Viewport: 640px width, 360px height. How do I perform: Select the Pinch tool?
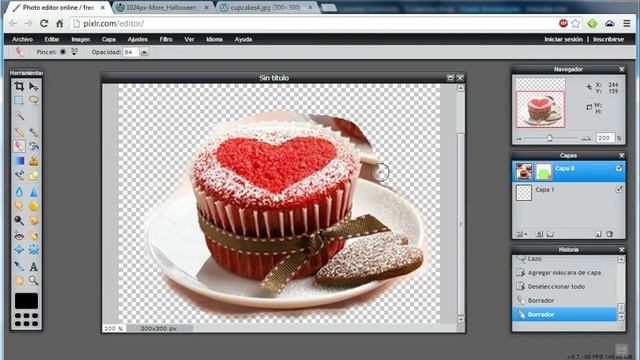click(x=33, y=250)
